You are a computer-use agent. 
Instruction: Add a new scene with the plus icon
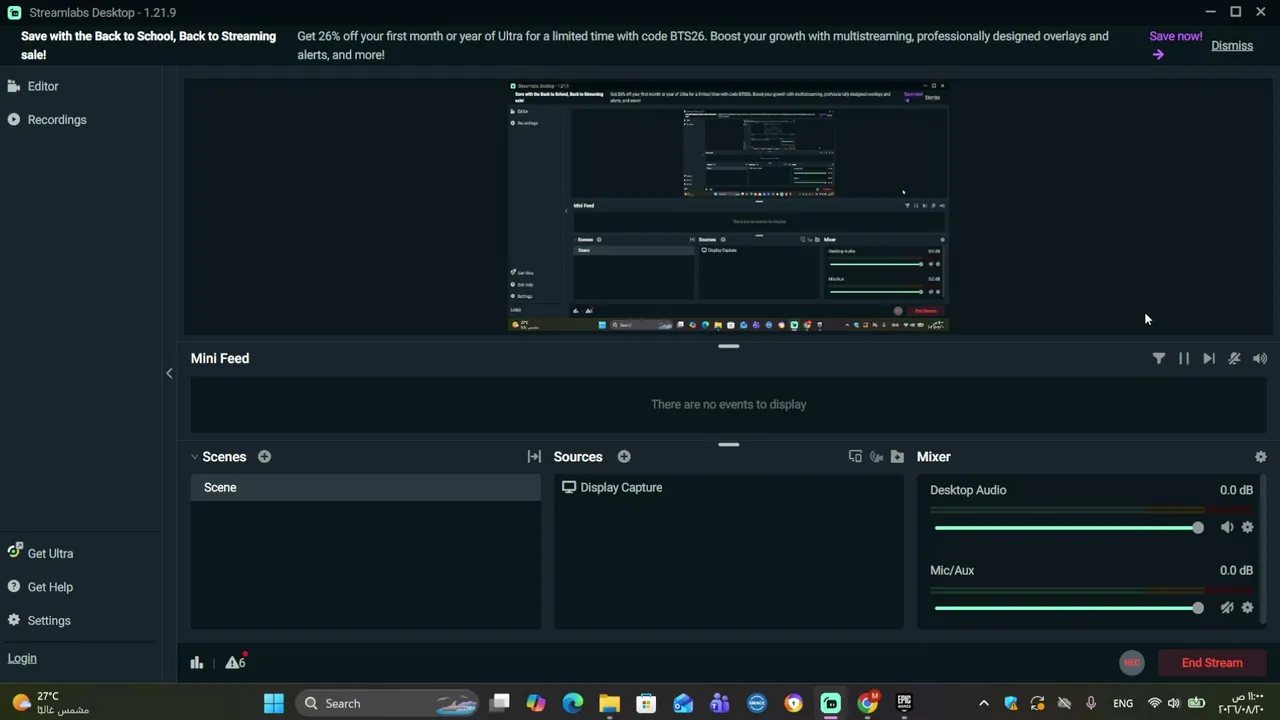[x=264, y=457]
